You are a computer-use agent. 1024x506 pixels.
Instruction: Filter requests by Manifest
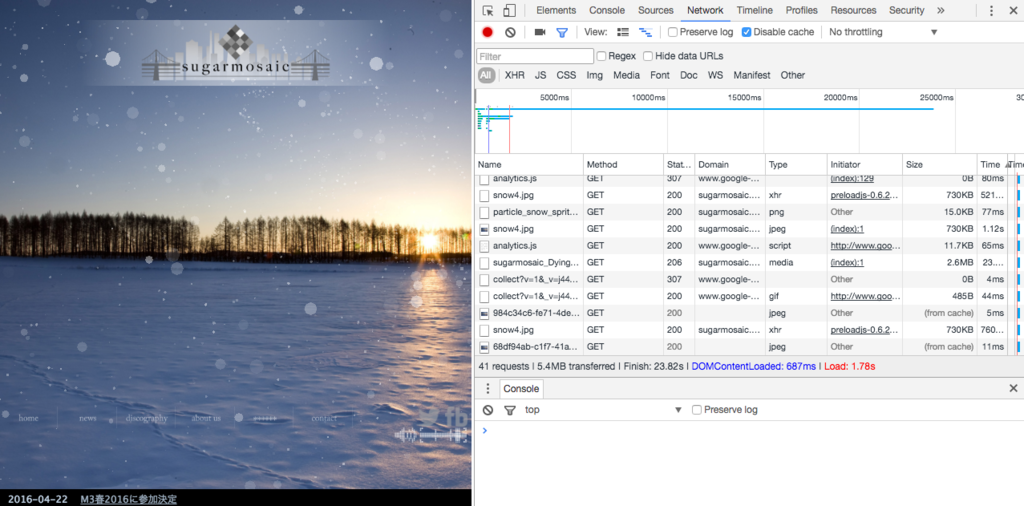point(752,75)
